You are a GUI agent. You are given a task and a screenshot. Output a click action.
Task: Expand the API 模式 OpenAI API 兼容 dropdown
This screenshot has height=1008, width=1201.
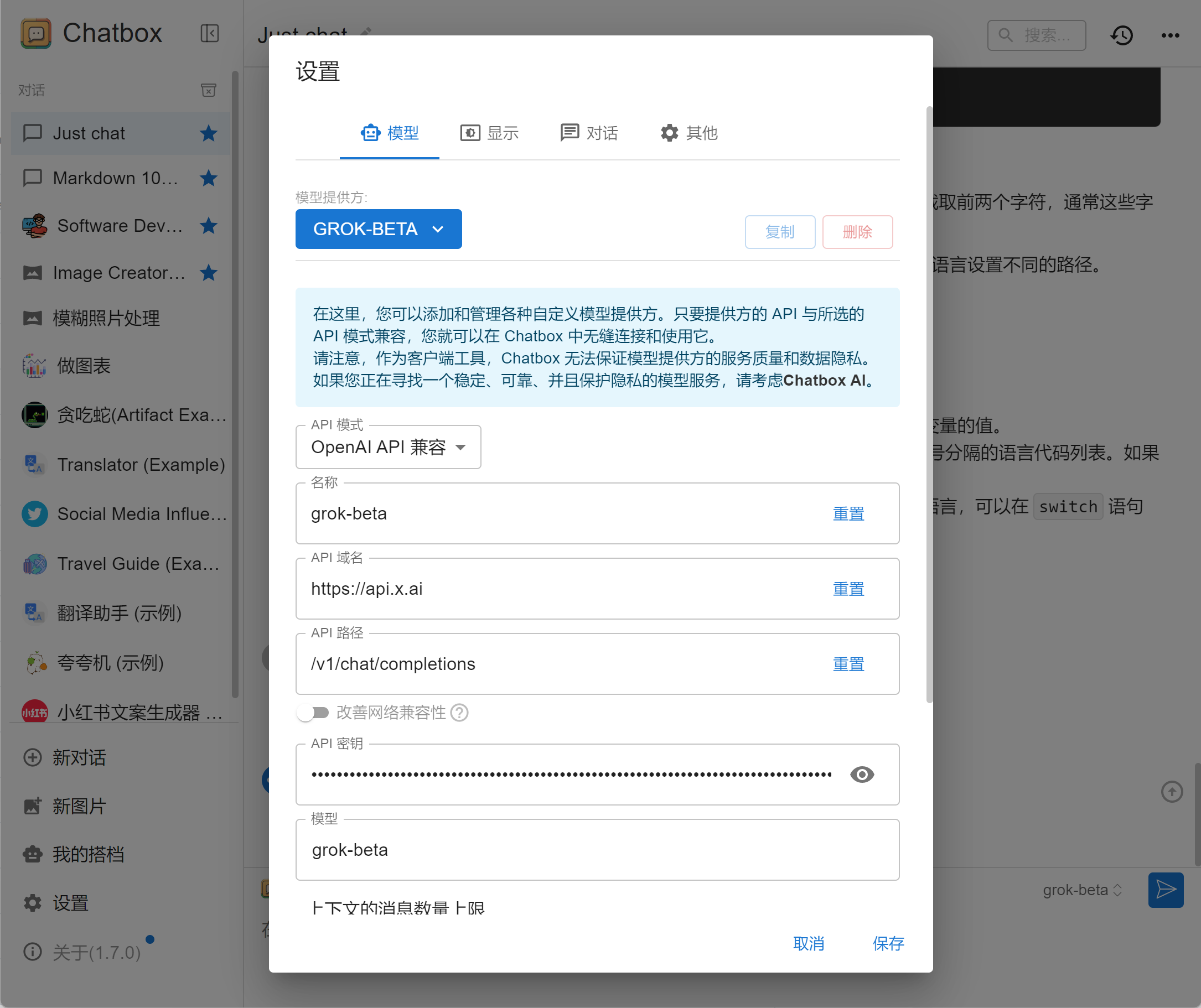[388, 447]
